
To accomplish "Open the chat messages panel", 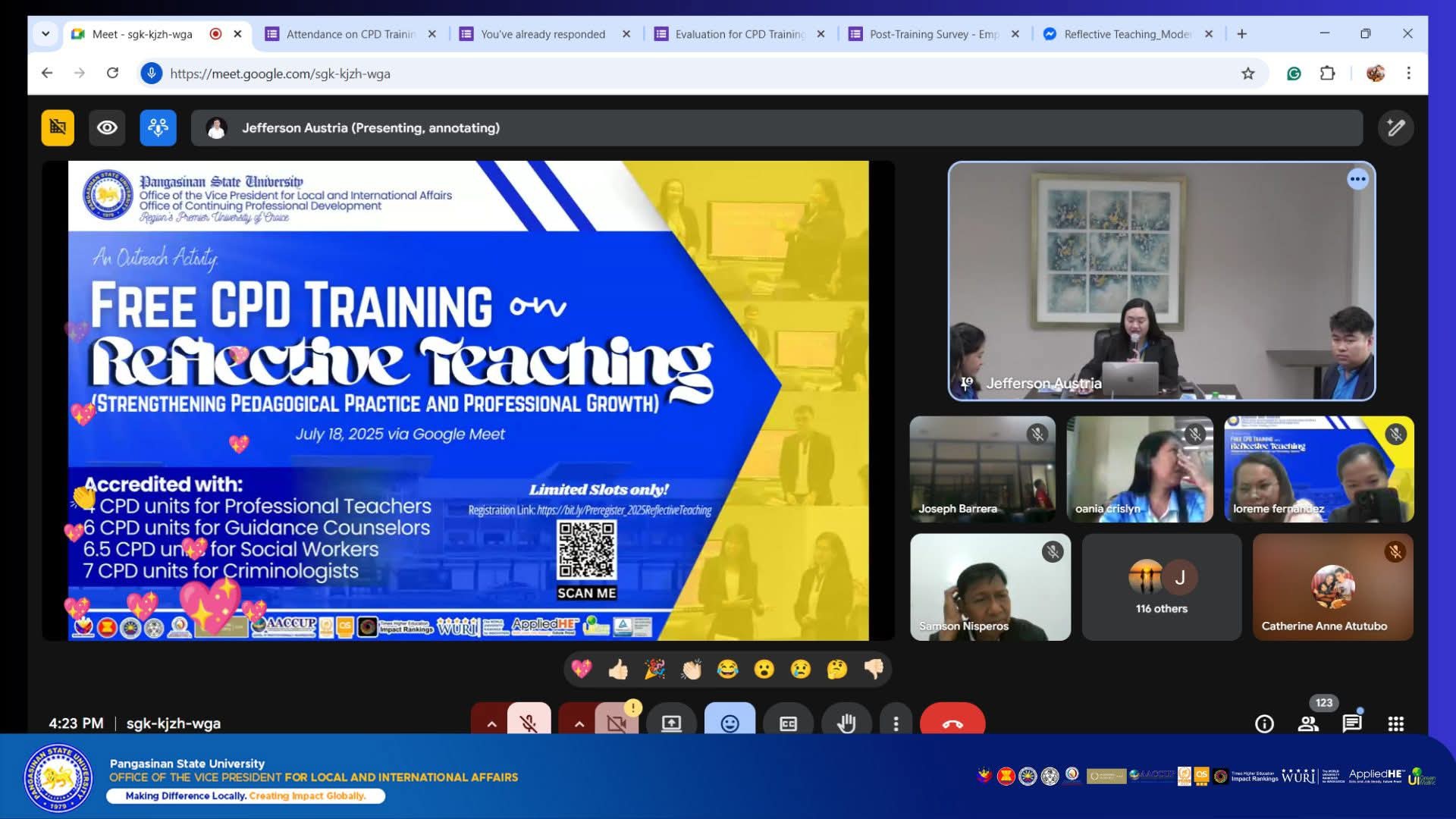I will [x=1352, y=723].
